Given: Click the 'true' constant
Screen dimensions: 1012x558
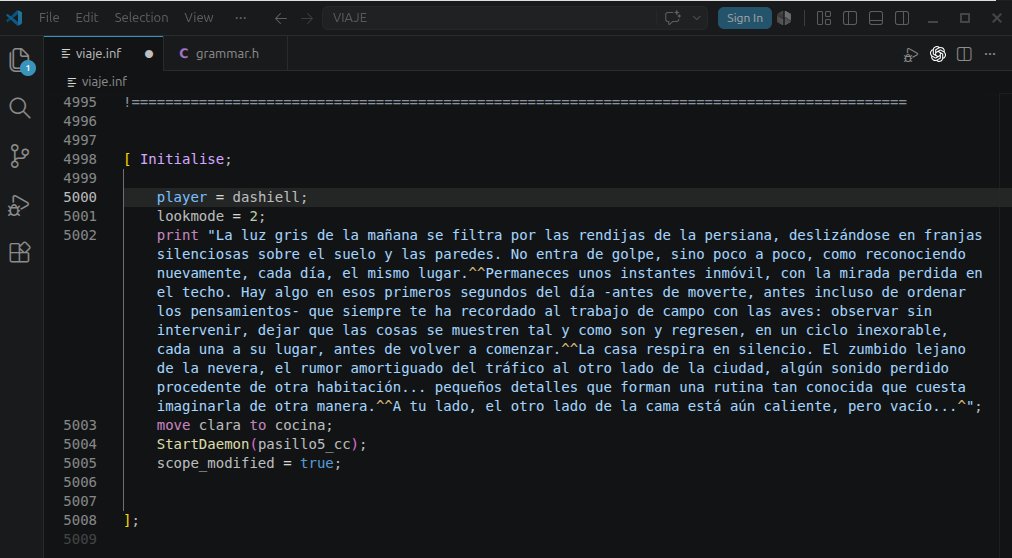Looking at the screenshot, I should [x=317, y=463].
